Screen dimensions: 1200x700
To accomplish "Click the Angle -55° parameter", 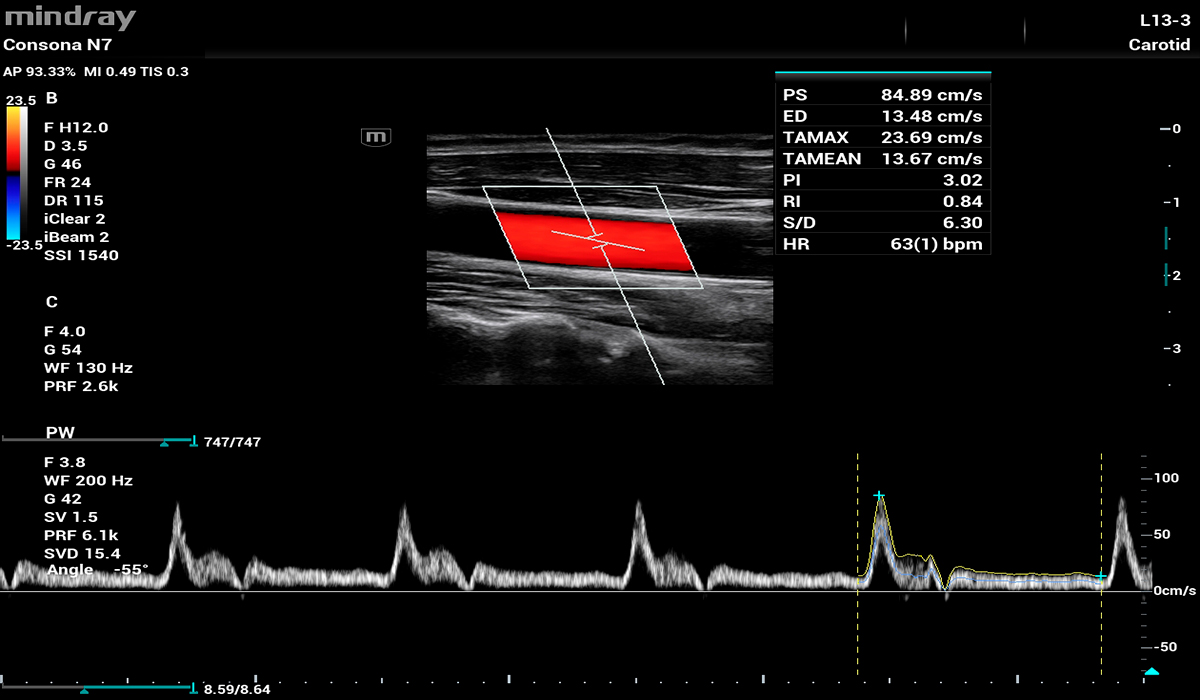I will click(x=97, y=569).
